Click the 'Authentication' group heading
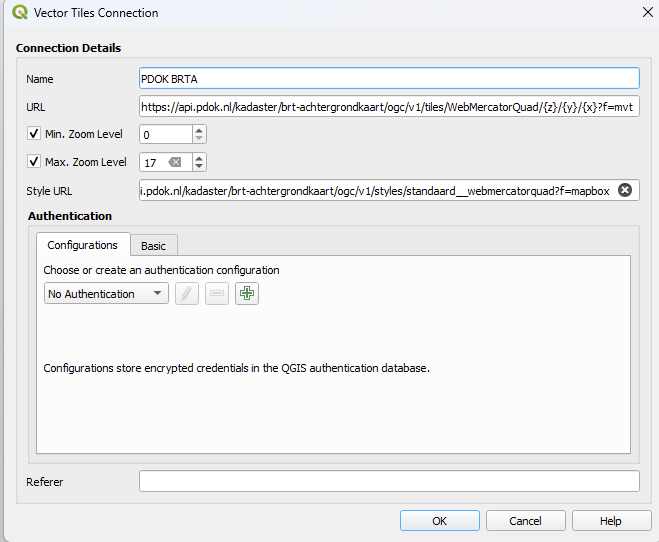 70,216
